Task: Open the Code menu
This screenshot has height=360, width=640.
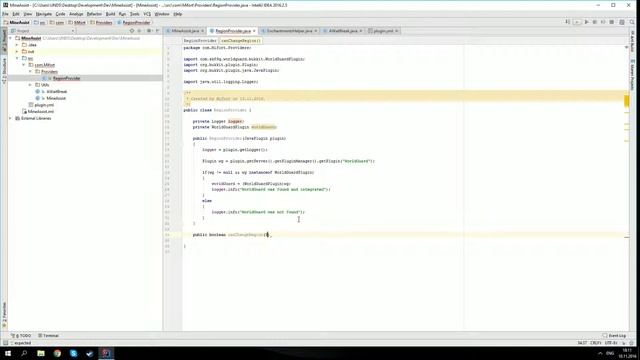Action: pyautogui.click(x=60, y=14)
